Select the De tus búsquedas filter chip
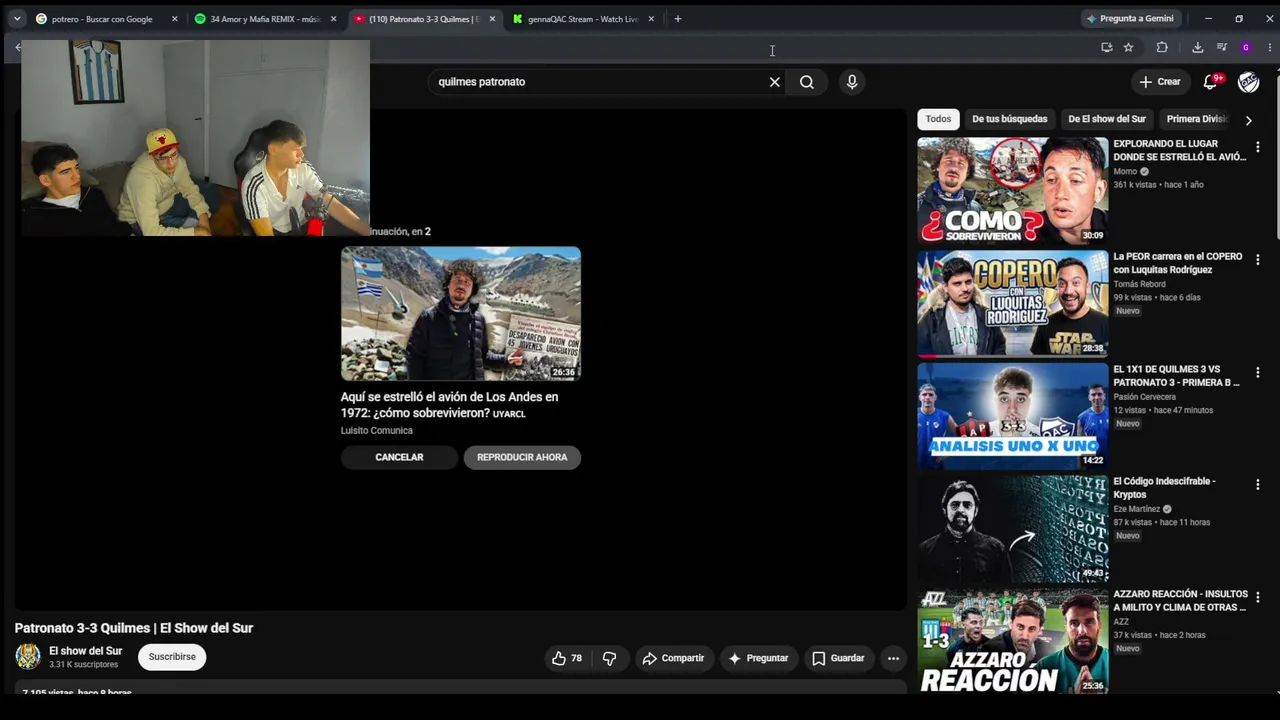 point(1010,119)
